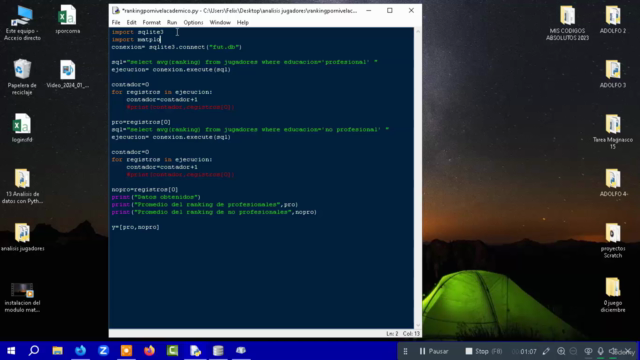
Task: Select the Papelera de reciclaje icon
Action: [22, 77]
